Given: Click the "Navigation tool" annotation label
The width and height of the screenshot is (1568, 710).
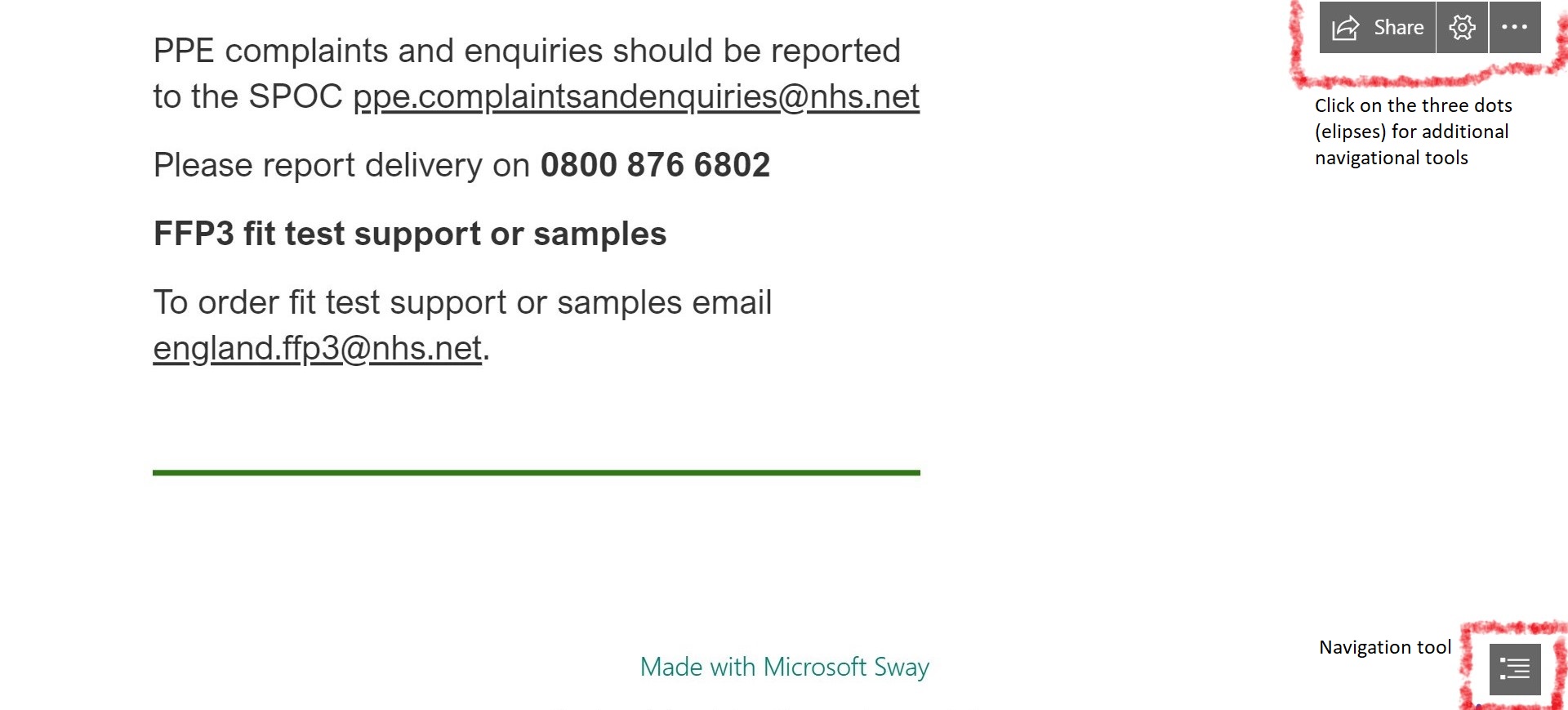Looking at the screenshot, I should point(1385,647).
